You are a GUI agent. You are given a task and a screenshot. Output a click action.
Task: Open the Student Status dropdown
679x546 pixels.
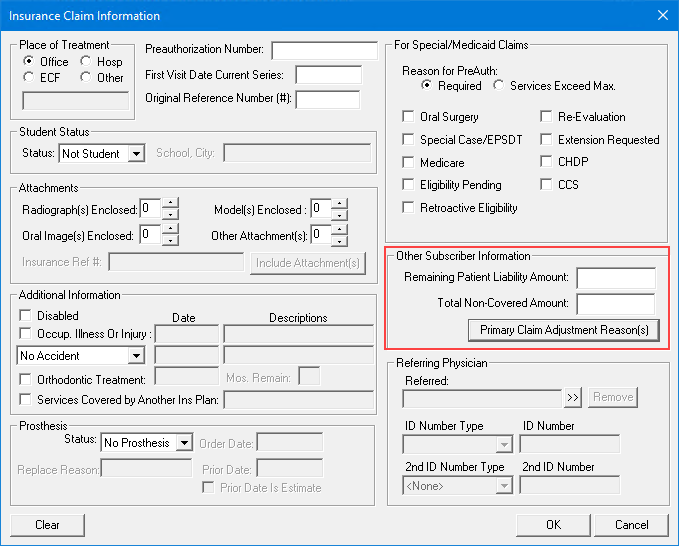pos(135,154)
